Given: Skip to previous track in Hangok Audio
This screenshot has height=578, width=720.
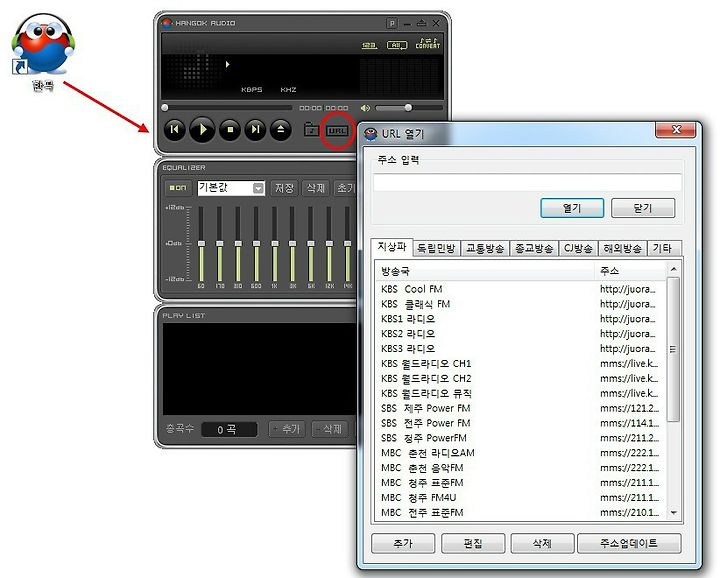Looking at the screenshot, I should [x=174, y=130].
